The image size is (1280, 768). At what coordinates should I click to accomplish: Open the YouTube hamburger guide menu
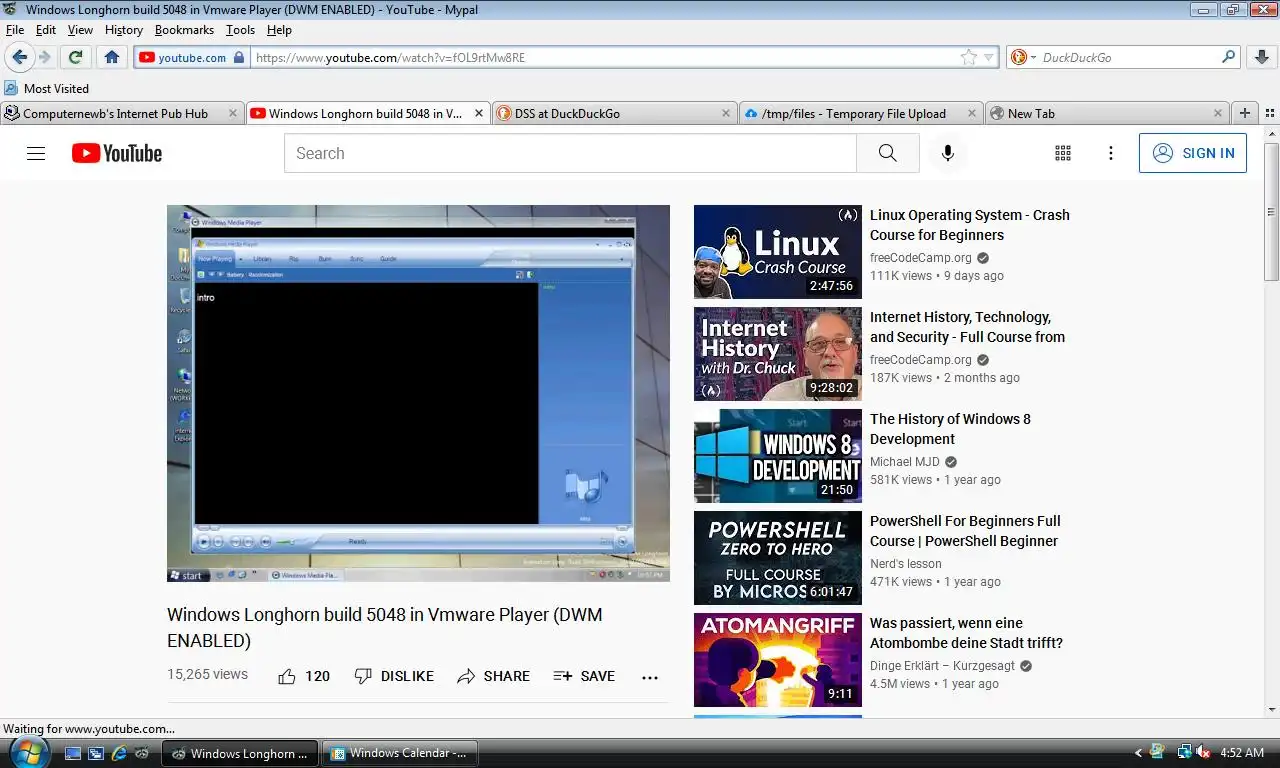(x=36, y=153)
